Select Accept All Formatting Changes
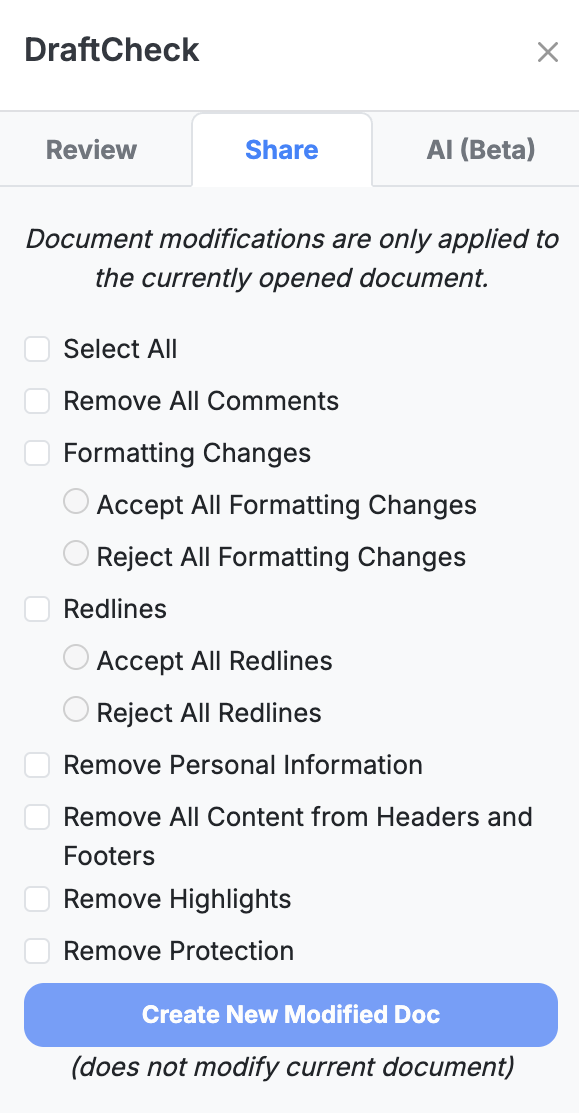The height and width of the screenshot is (1113, 579). pos(76,501)
